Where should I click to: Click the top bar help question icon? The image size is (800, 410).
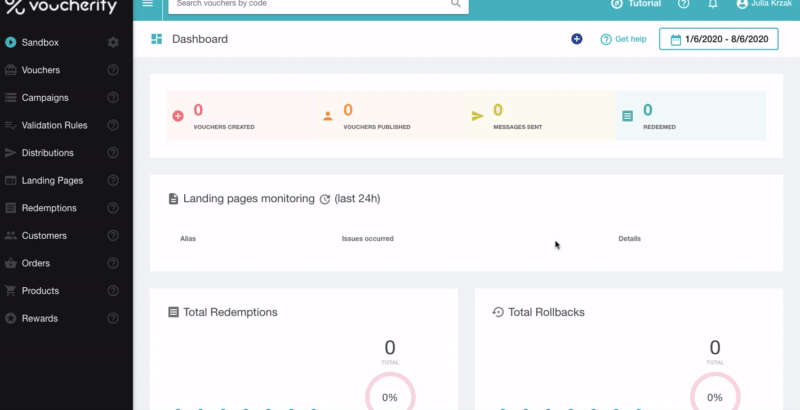684,4
